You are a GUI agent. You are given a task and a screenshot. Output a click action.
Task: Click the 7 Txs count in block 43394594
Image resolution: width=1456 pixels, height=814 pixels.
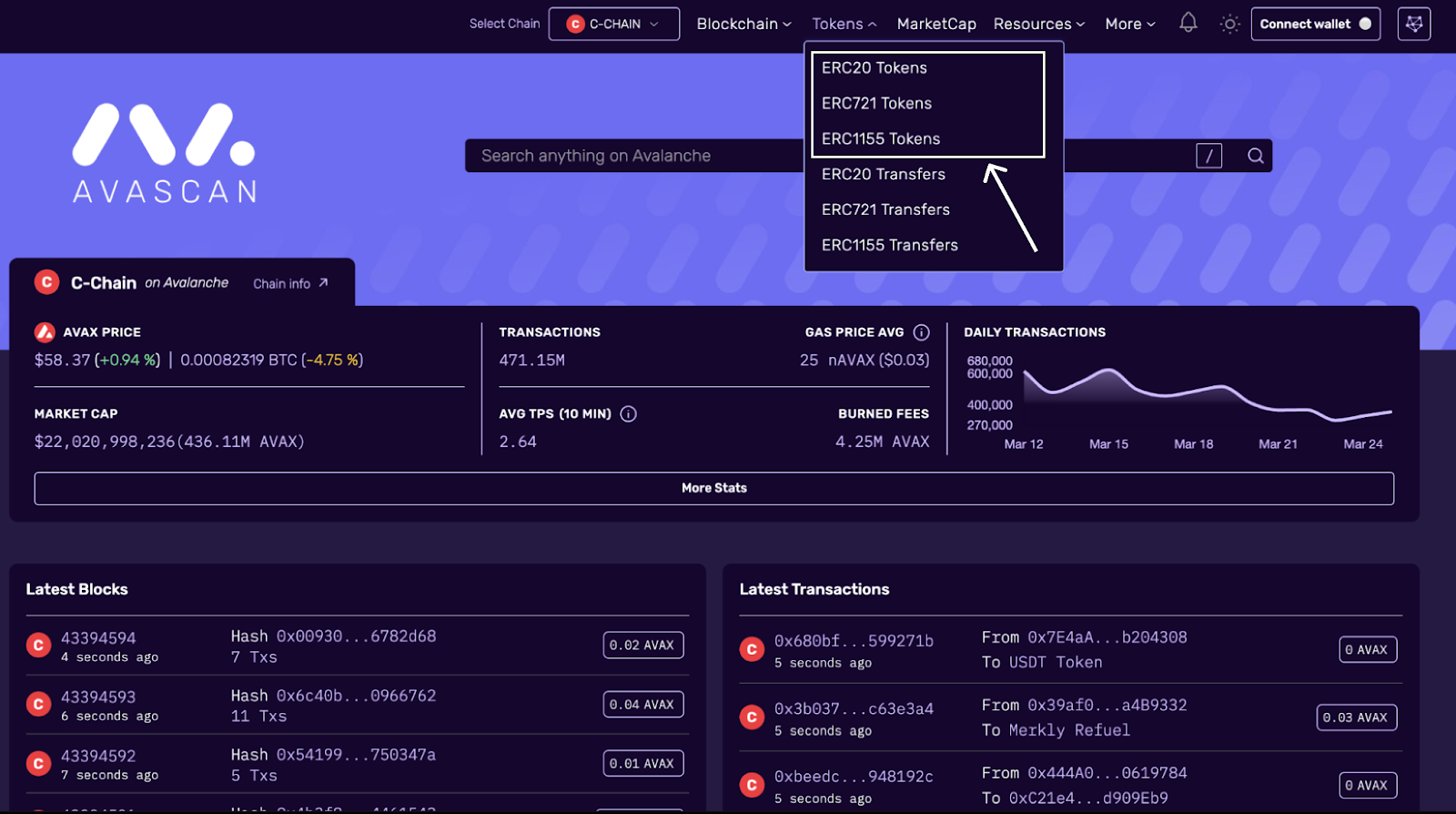point(254,657)
